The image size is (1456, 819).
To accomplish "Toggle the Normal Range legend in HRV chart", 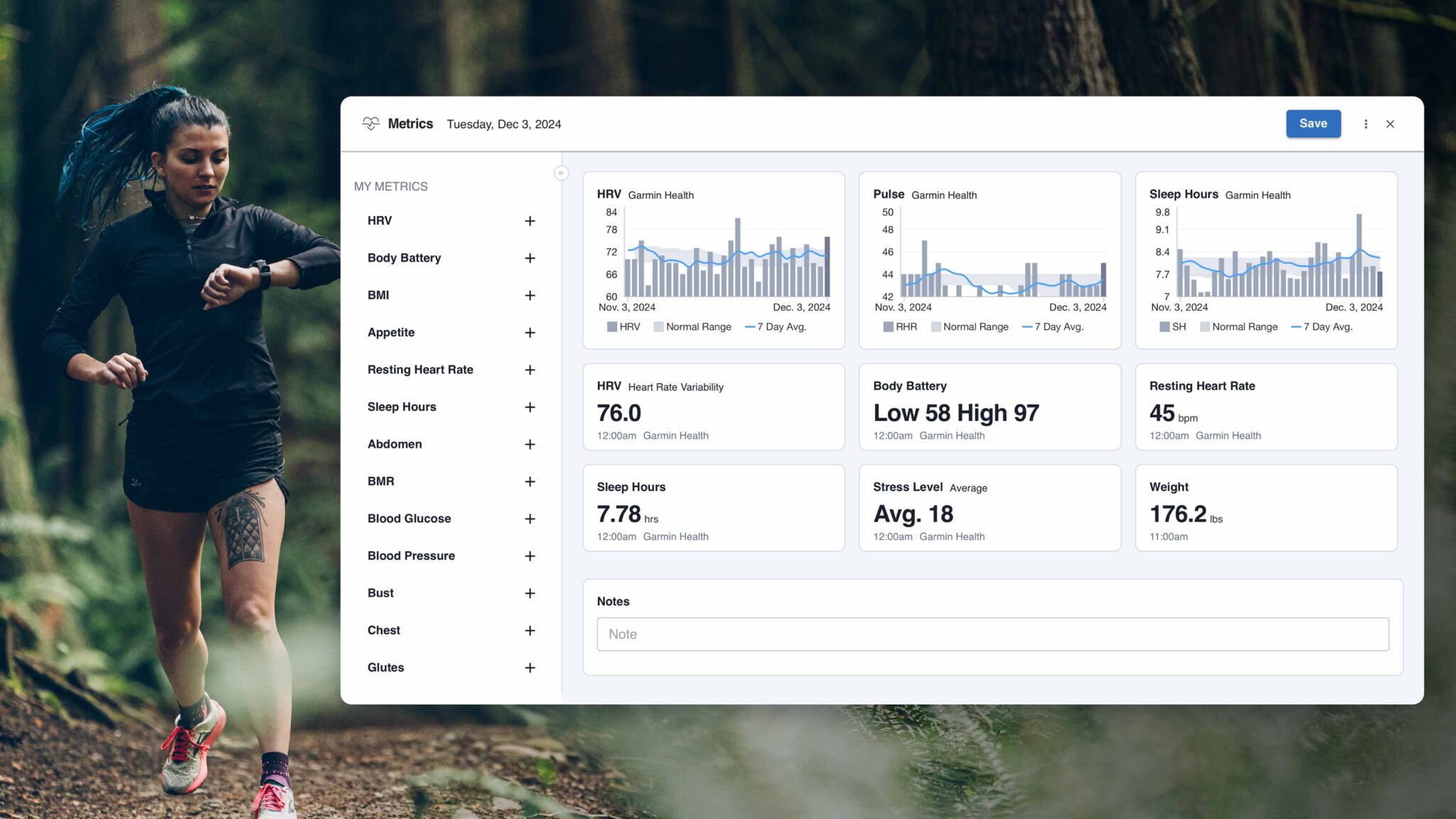I will 692,327.
